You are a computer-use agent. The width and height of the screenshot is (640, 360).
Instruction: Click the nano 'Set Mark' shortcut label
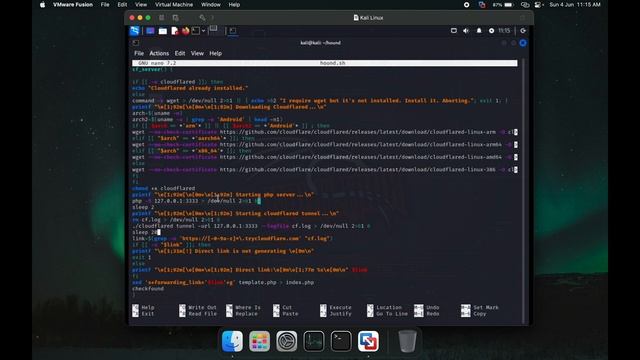[486, 307]
